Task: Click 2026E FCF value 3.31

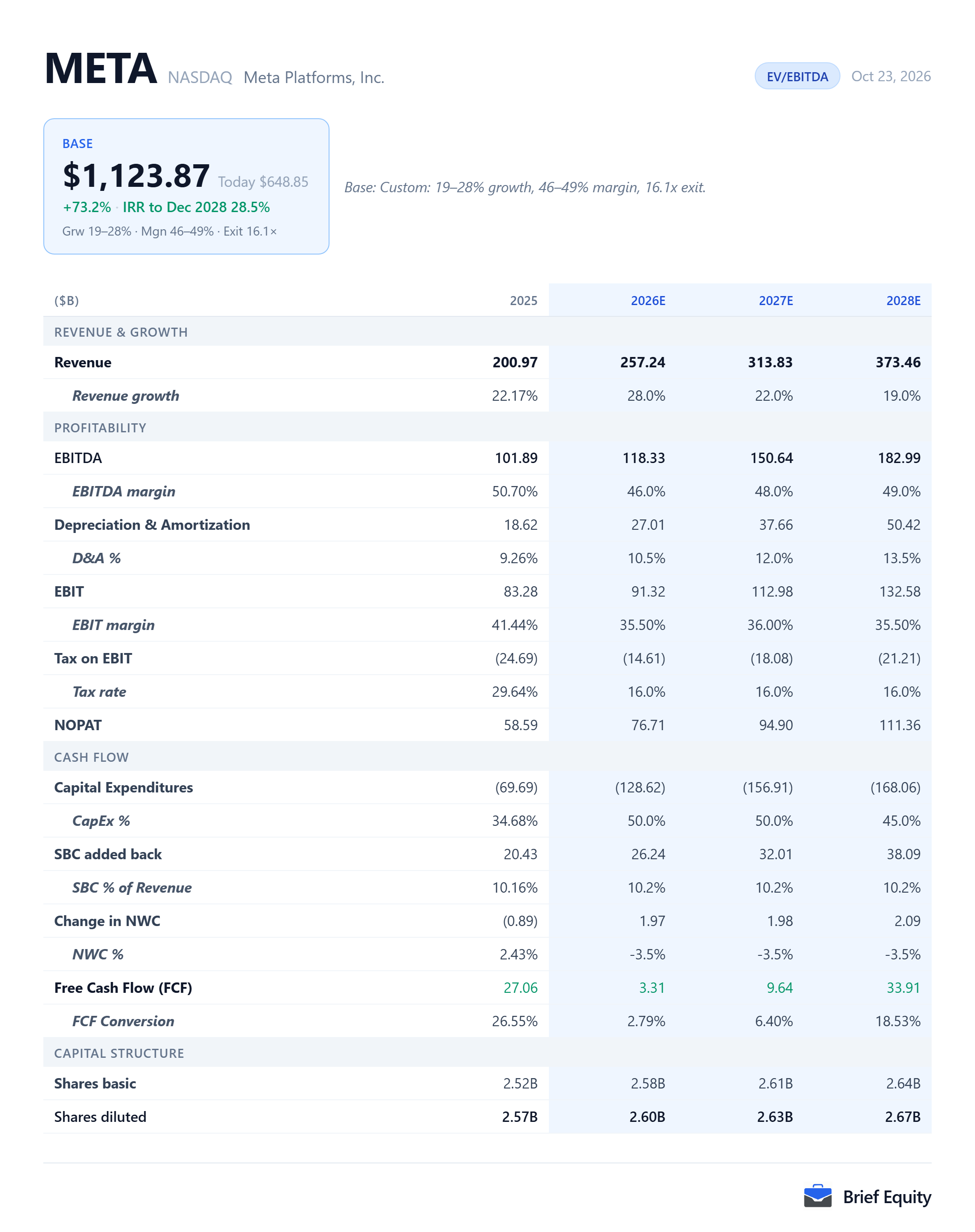Action: tap(652, 988)
